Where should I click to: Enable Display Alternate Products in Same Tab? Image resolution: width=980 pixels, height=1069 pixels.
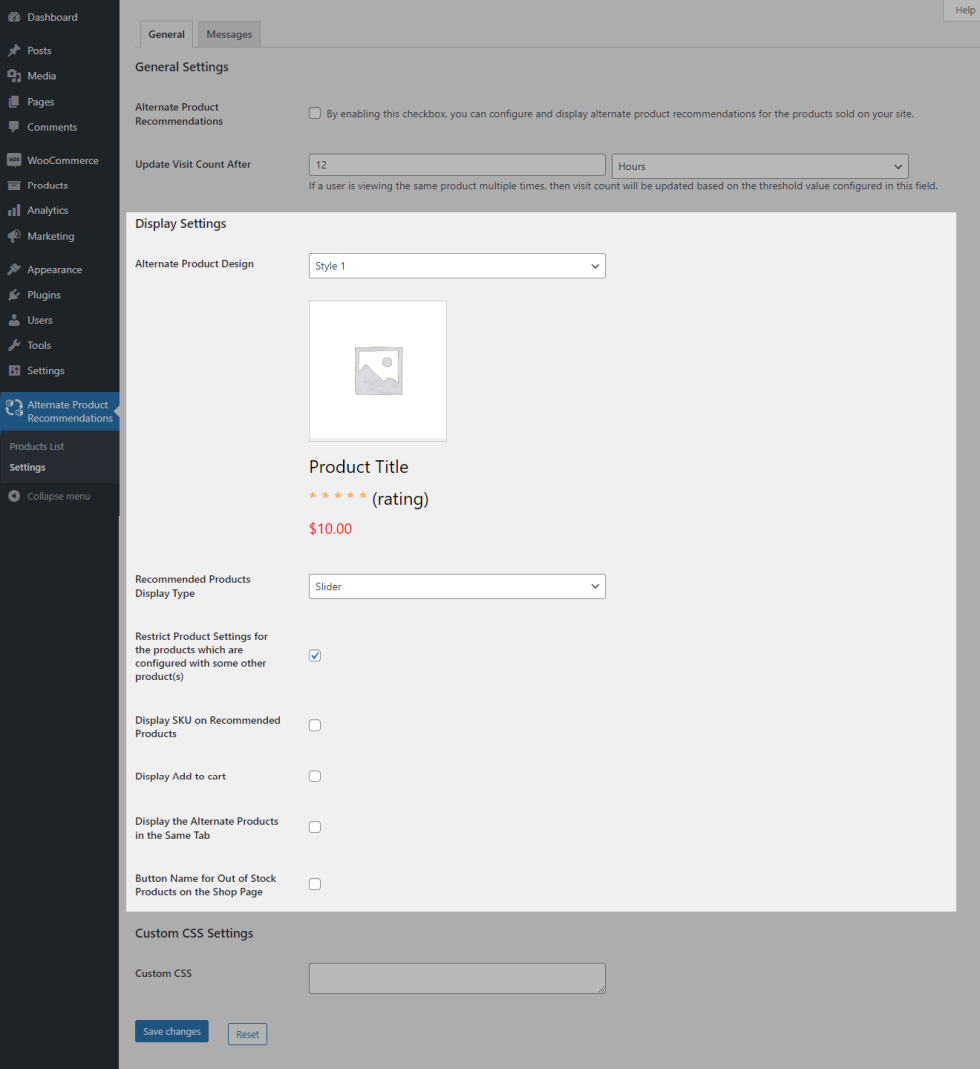(314, 827)
